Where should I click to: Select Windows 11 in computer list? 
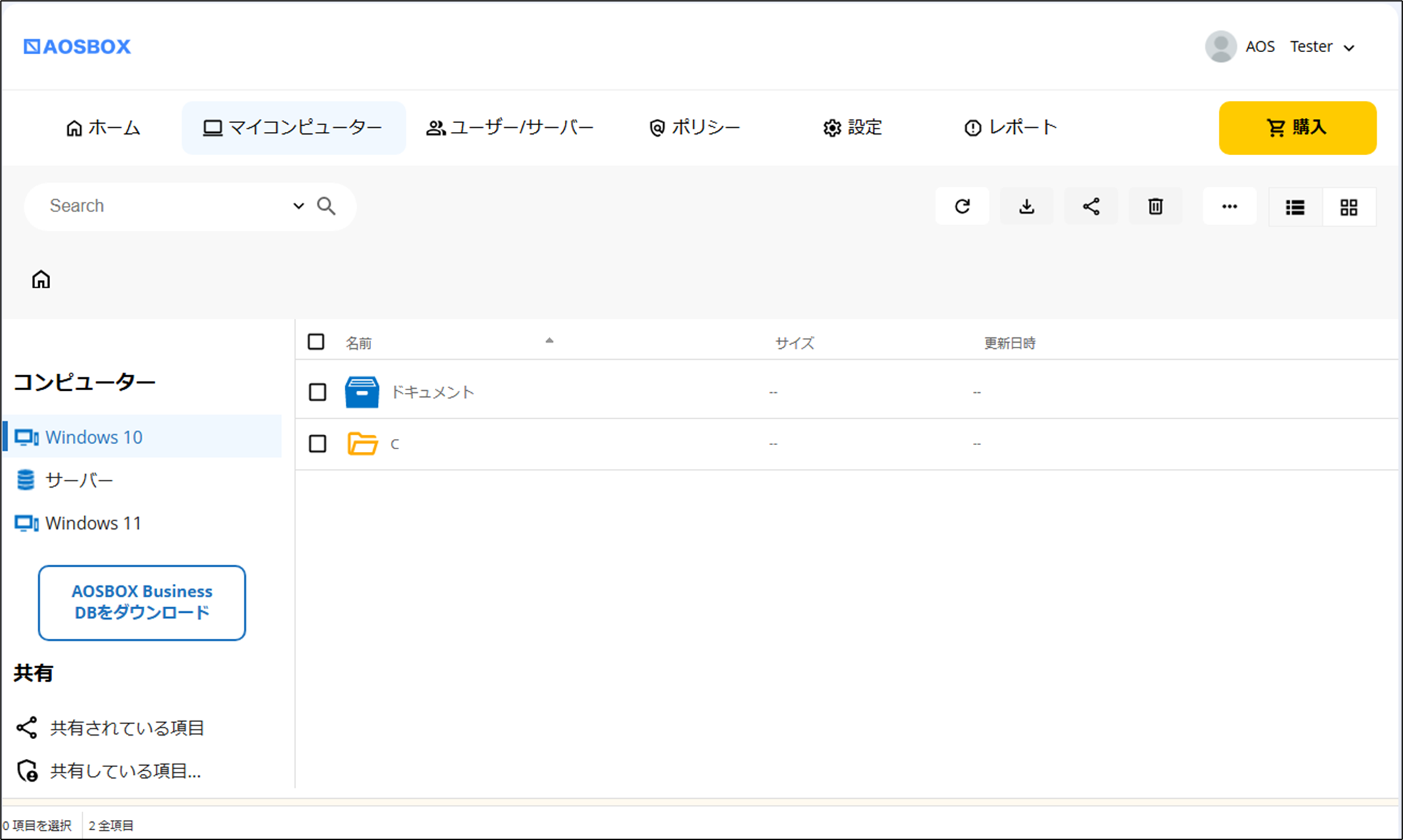tap(78, 523)
